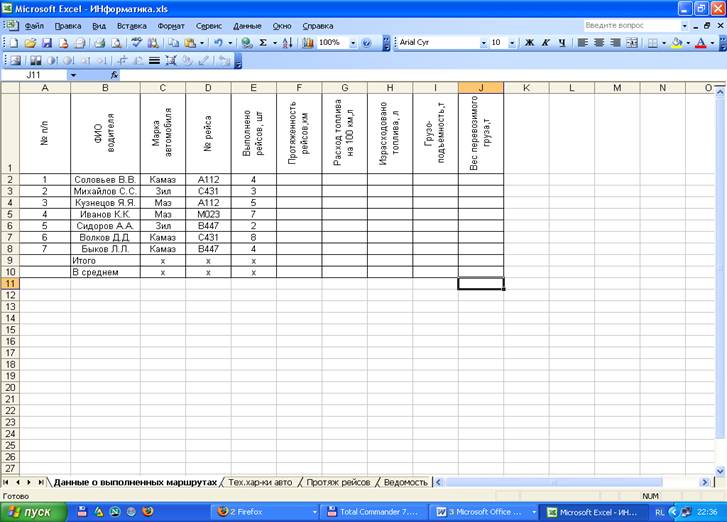Click the Save (floppy disk) icon
The height and width of the screenshot is (522, 727).
pos(46,43)
